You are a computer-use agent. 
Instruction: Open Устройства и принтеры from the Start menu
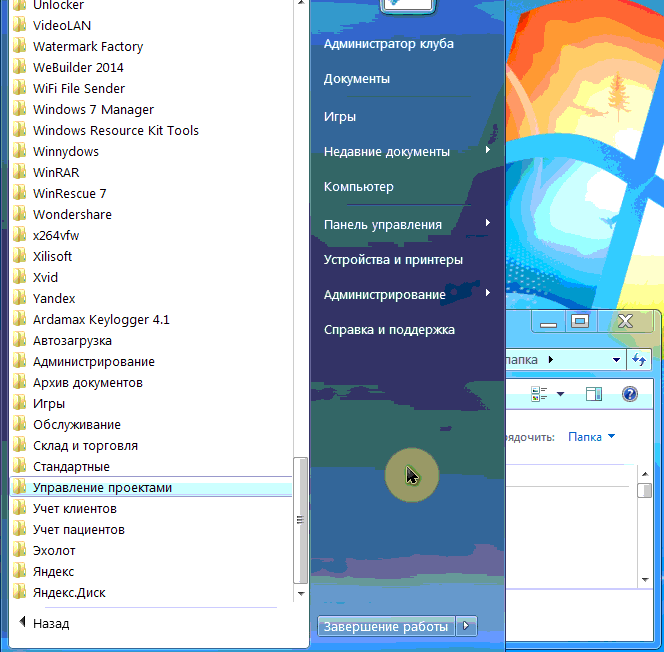point(393,260)
